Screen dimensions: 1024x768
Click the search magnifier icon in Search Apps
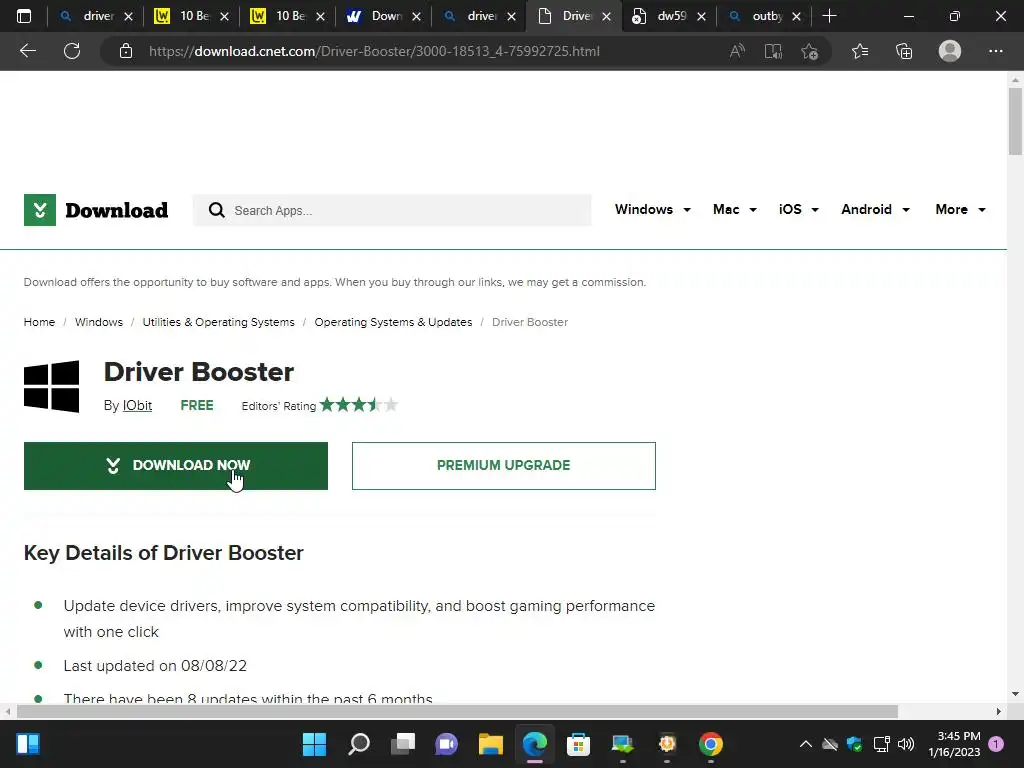coord(217,210)
